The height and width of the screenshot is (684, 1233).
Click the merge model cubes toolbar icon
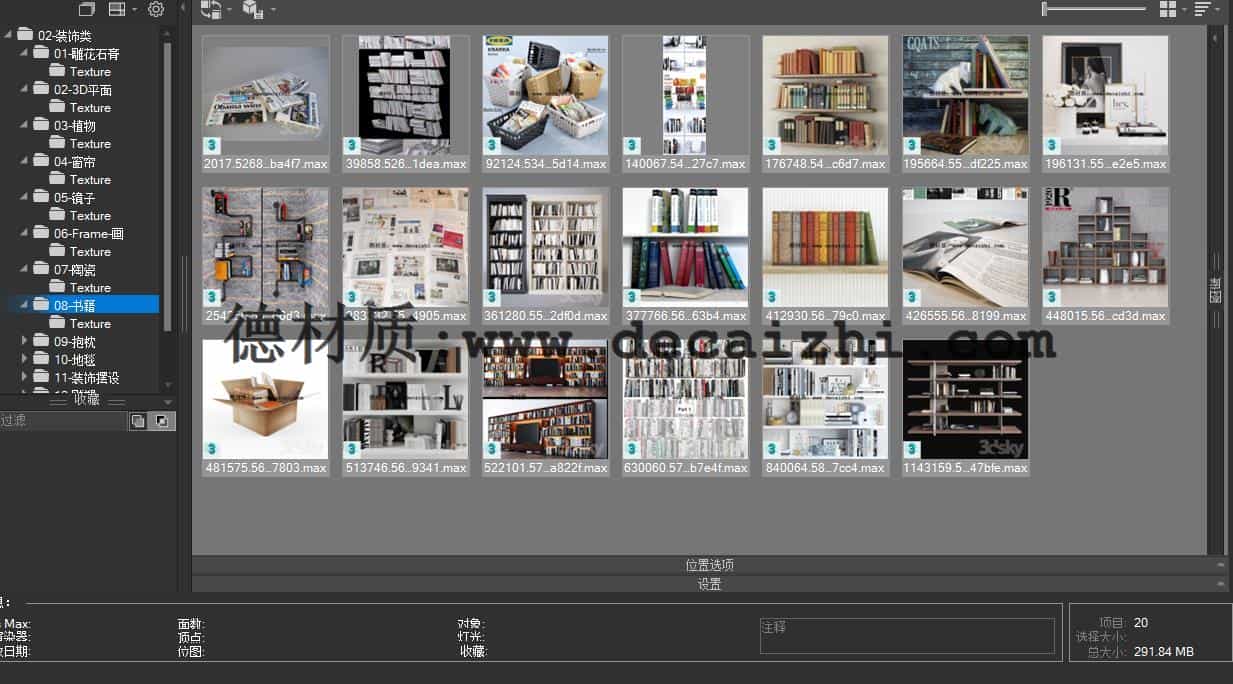point(253,10)
